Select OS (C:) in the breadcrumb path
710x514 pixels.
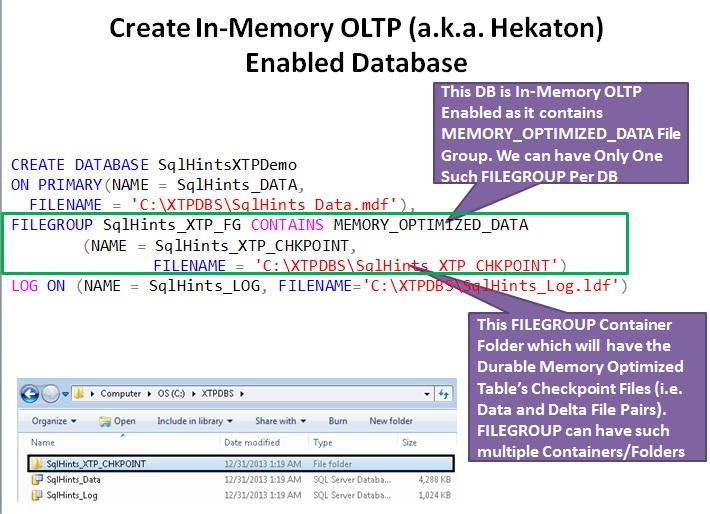coord(170,394)
